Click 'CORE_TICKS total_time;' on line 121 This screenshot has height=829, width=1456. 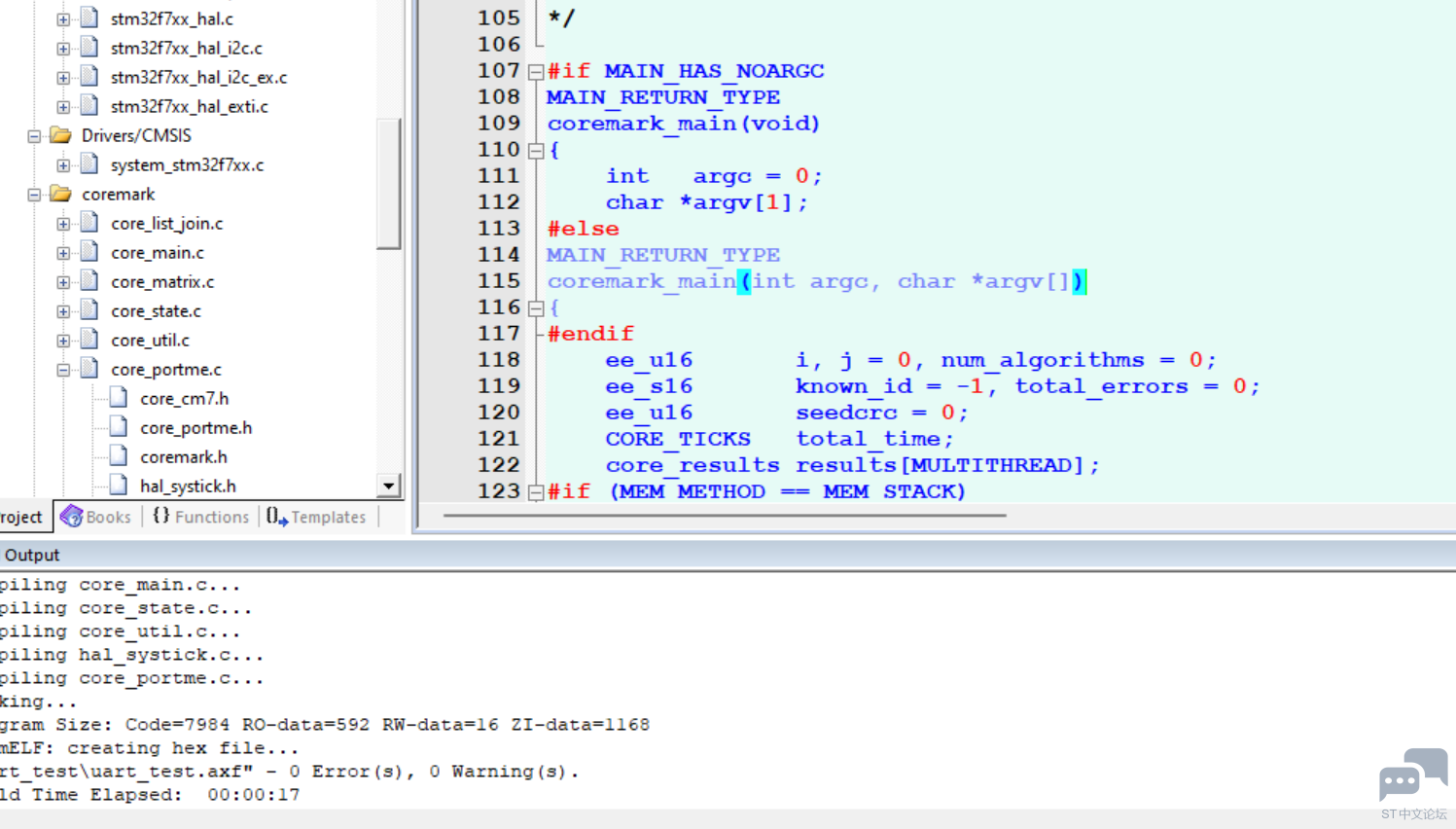point(779,439)
